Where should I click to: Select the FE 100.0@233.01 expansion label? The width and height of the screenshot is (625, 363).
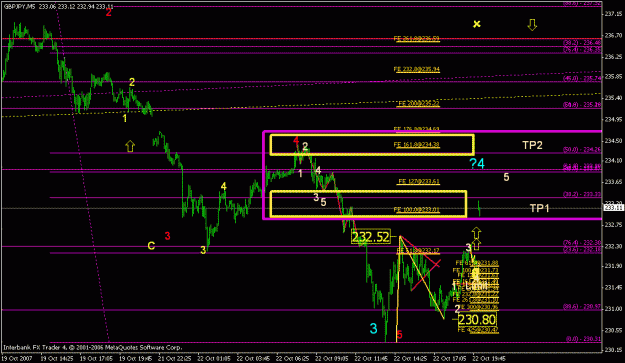click(417, 210)
